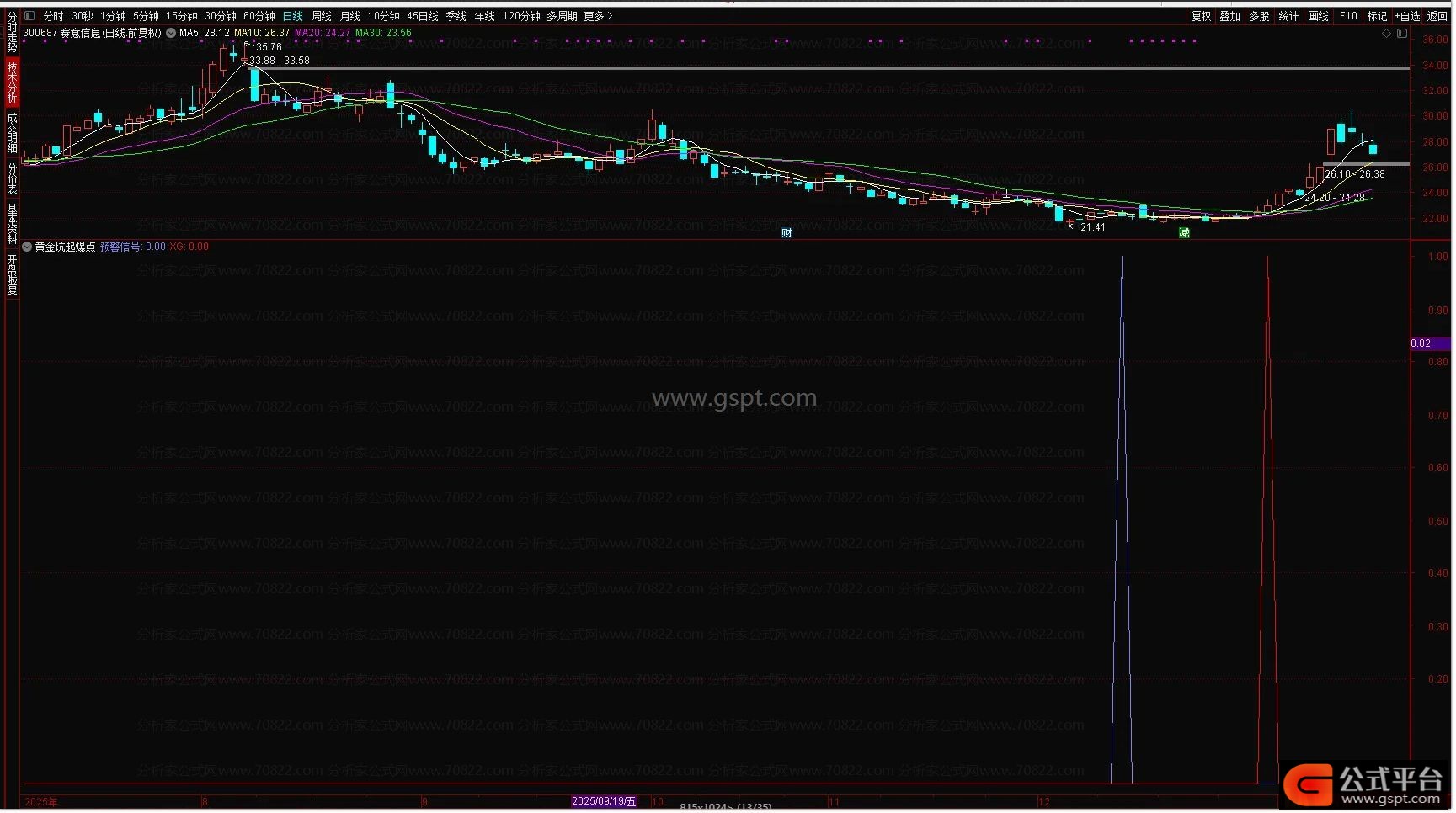
Task: Click the 画线 drawing tools button
Action: click(x=1318, y=16)
